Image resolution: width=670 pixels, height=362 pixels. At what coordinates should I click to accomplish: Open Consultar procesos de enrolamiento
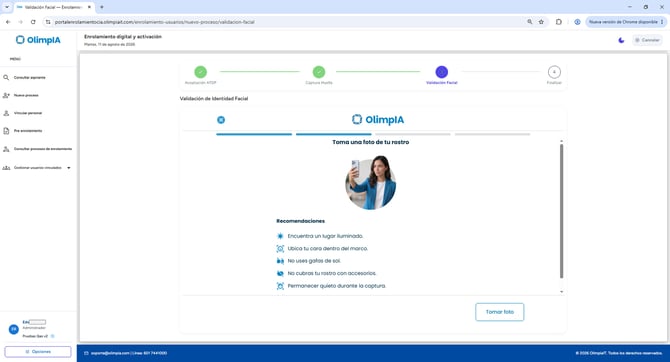coord(43,149)
